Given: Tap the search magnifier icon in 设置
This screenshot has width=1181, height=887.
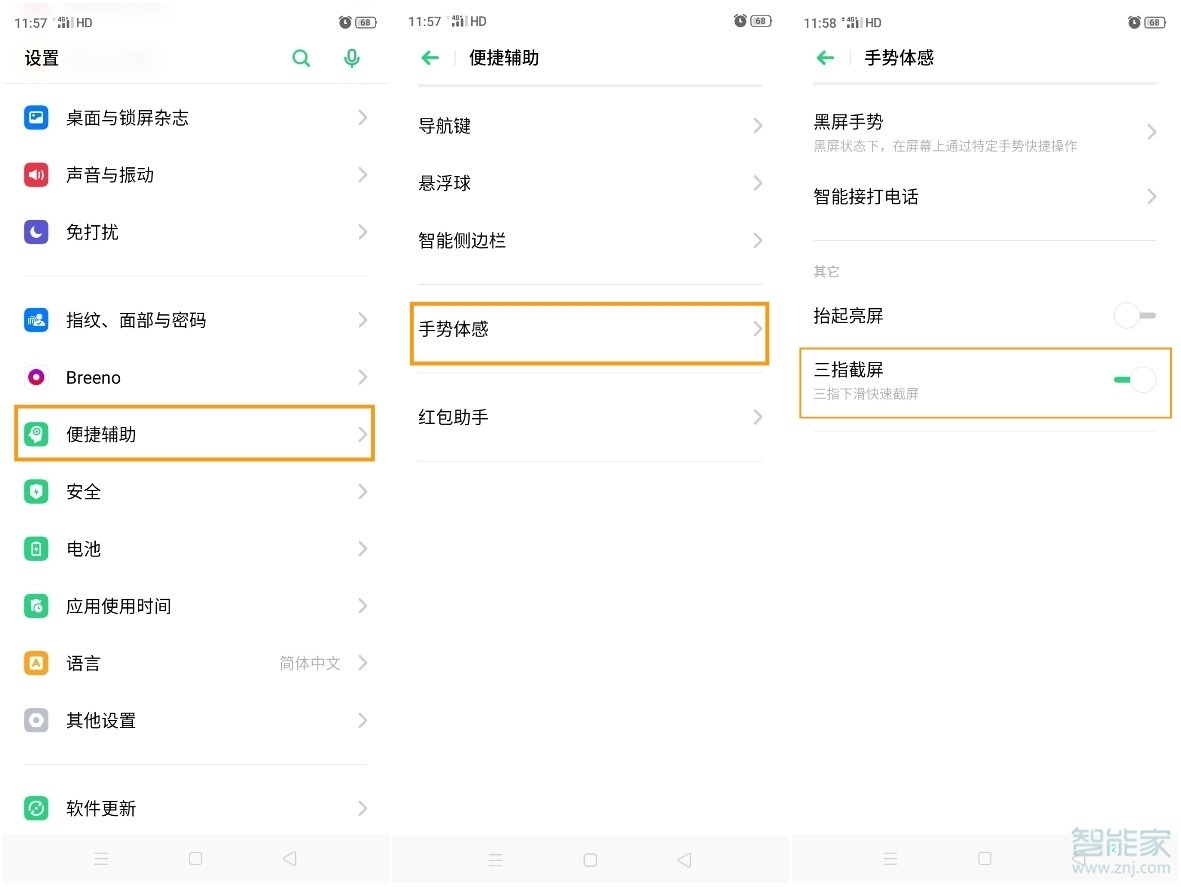Looking at the screenshot, I should pyautogui.click(x=301, y=58).
